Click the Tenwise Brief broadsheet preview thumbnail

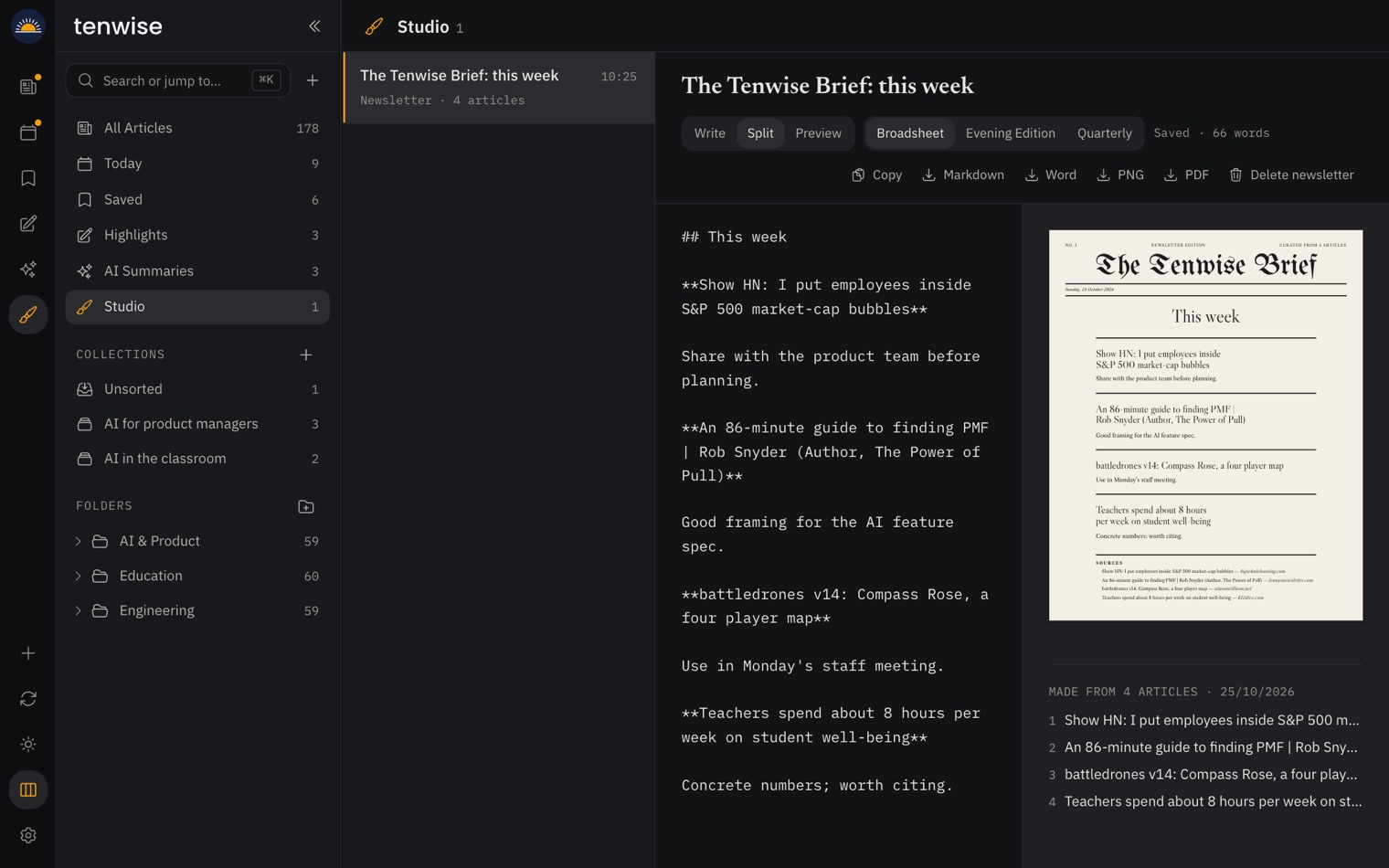click(1205, 425)
